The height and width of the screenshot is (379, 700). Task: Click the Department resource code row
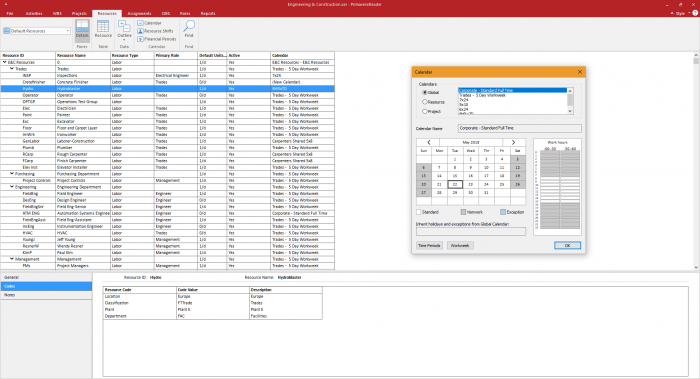pos(212,316)
